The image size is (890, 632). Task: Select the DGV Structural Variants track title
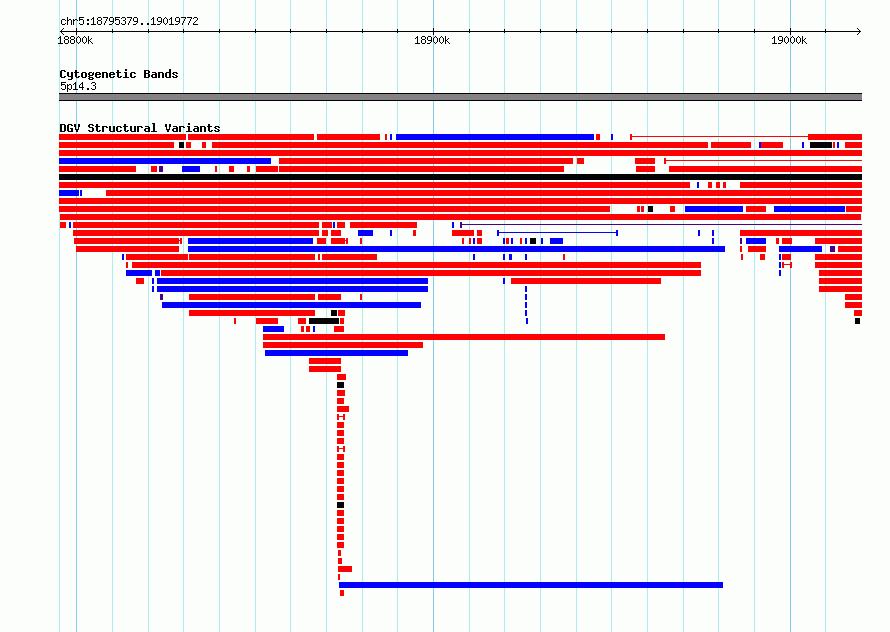140,128
